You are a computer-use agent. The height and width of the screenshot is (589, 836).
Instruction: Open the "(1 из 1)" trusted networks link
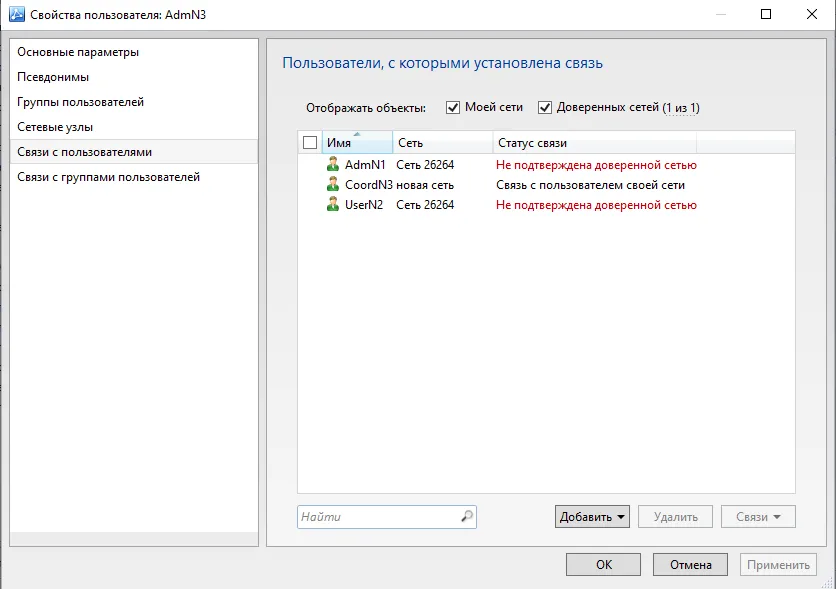pyautogui.click(x=681, y=108)
